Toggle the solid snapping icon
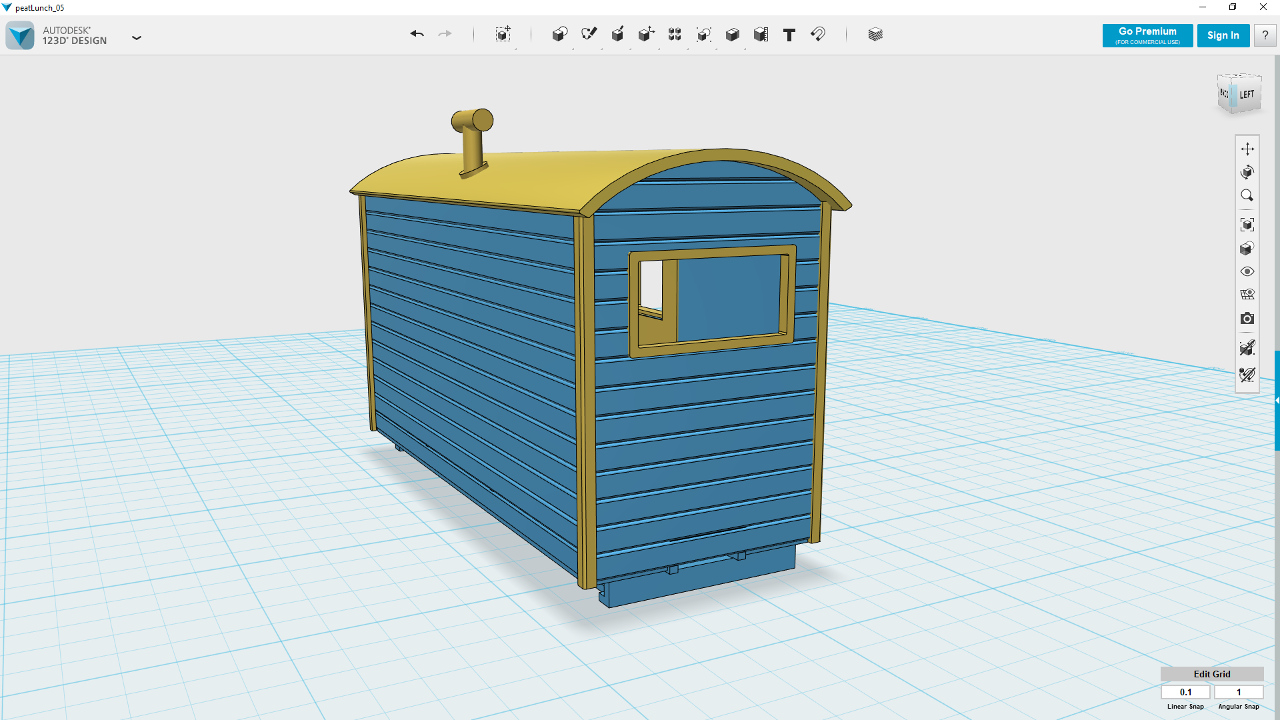This screenshot has width=1280, height=720. [1247, 348]
